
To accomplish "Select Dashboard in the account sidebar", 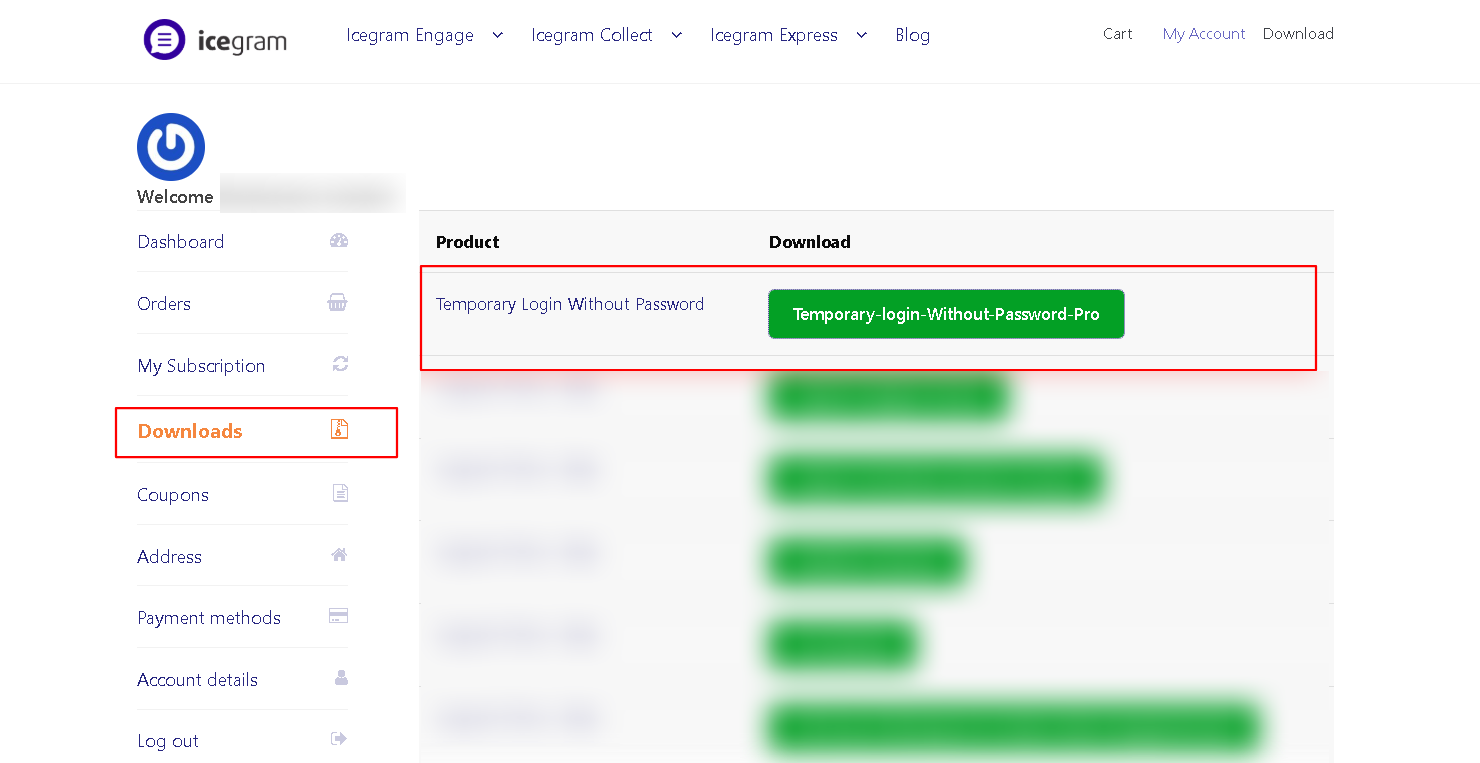I will point(181,242).
